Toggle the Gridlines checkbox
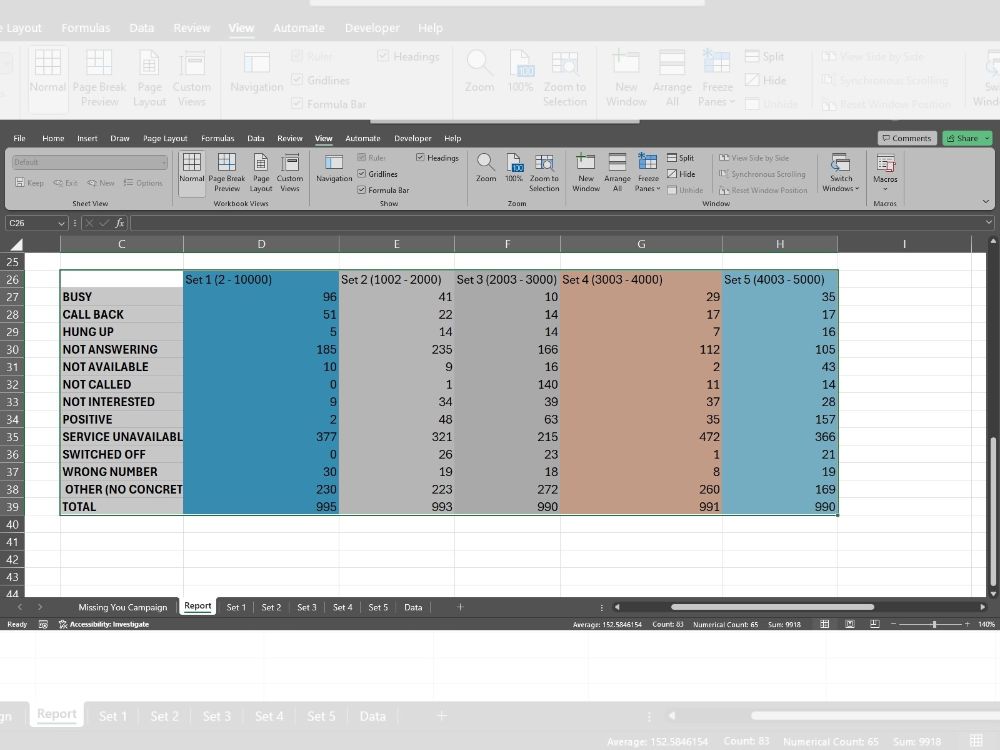Image resolution: width=1000 pixels, height=750 pixels. tap(362, 173)
